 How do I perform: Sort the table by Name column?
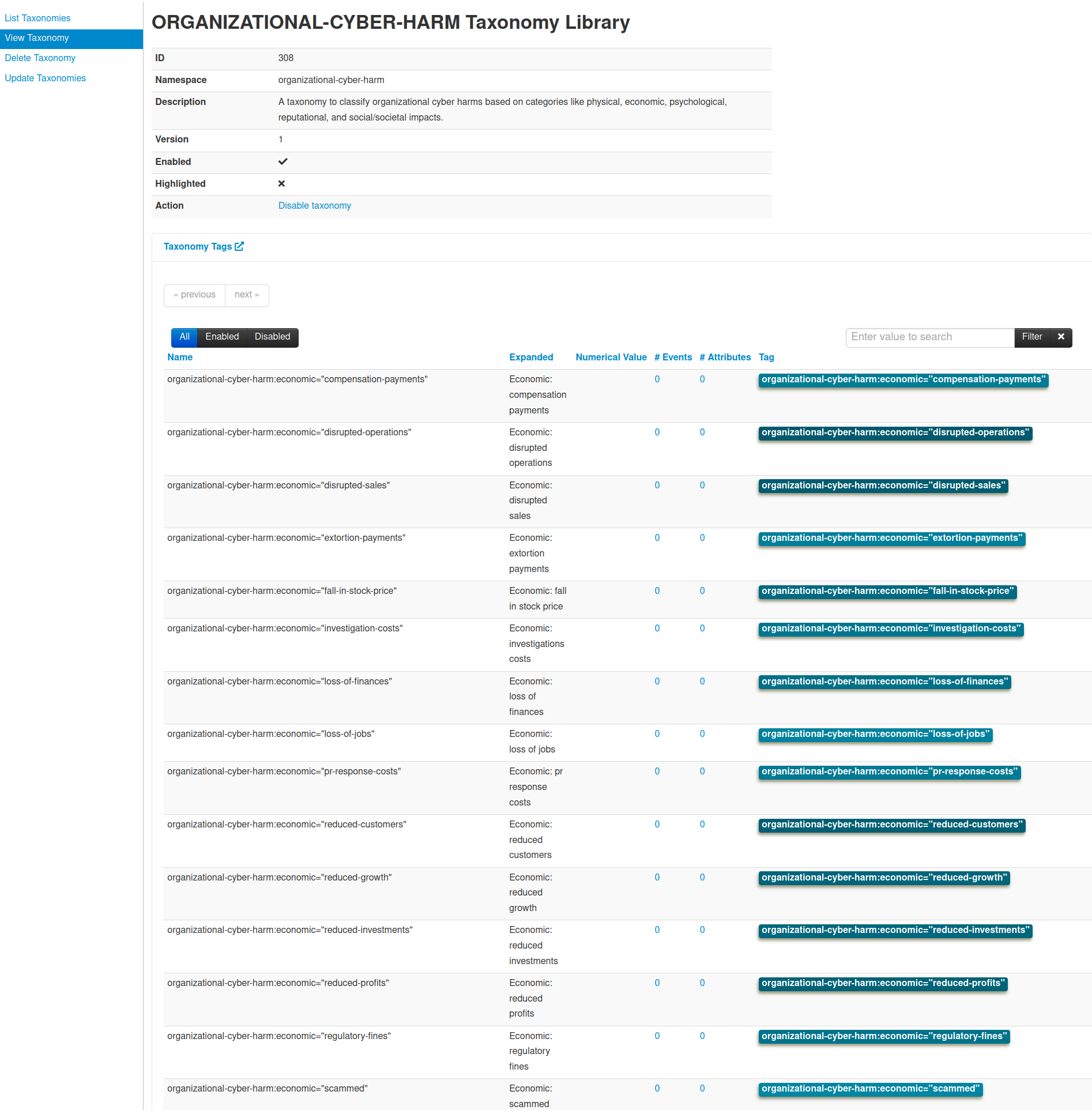tap(180, 357)
